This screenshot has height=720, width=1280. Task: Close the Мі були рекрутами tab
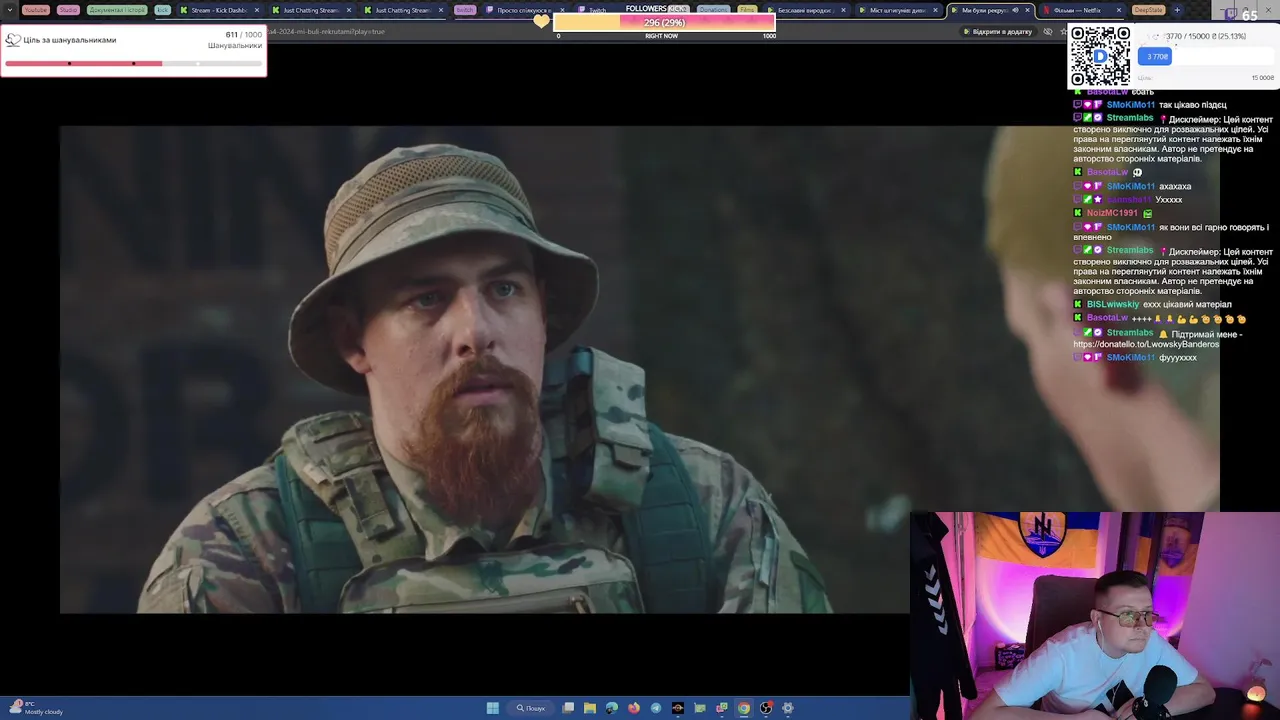click(x=1027, y=10)
